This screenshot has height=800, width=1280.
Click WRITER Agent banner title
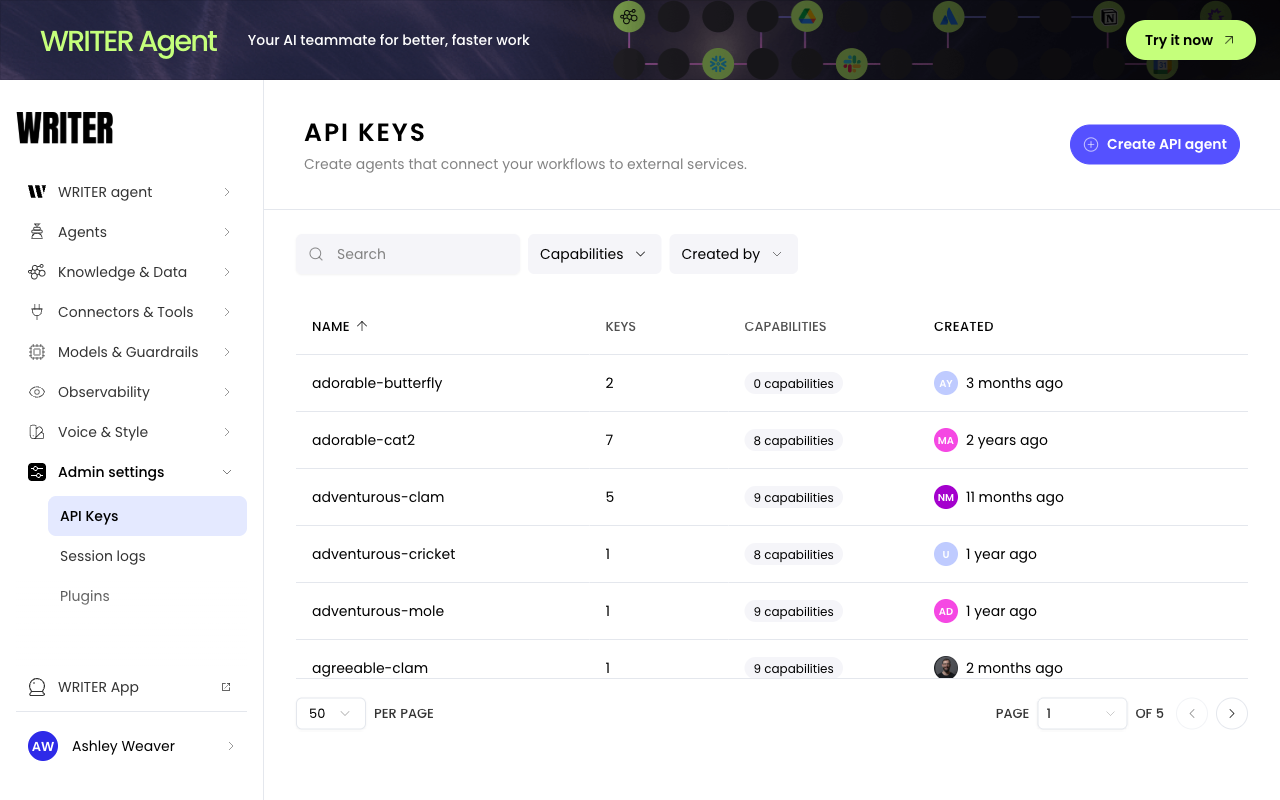point(129,41)
